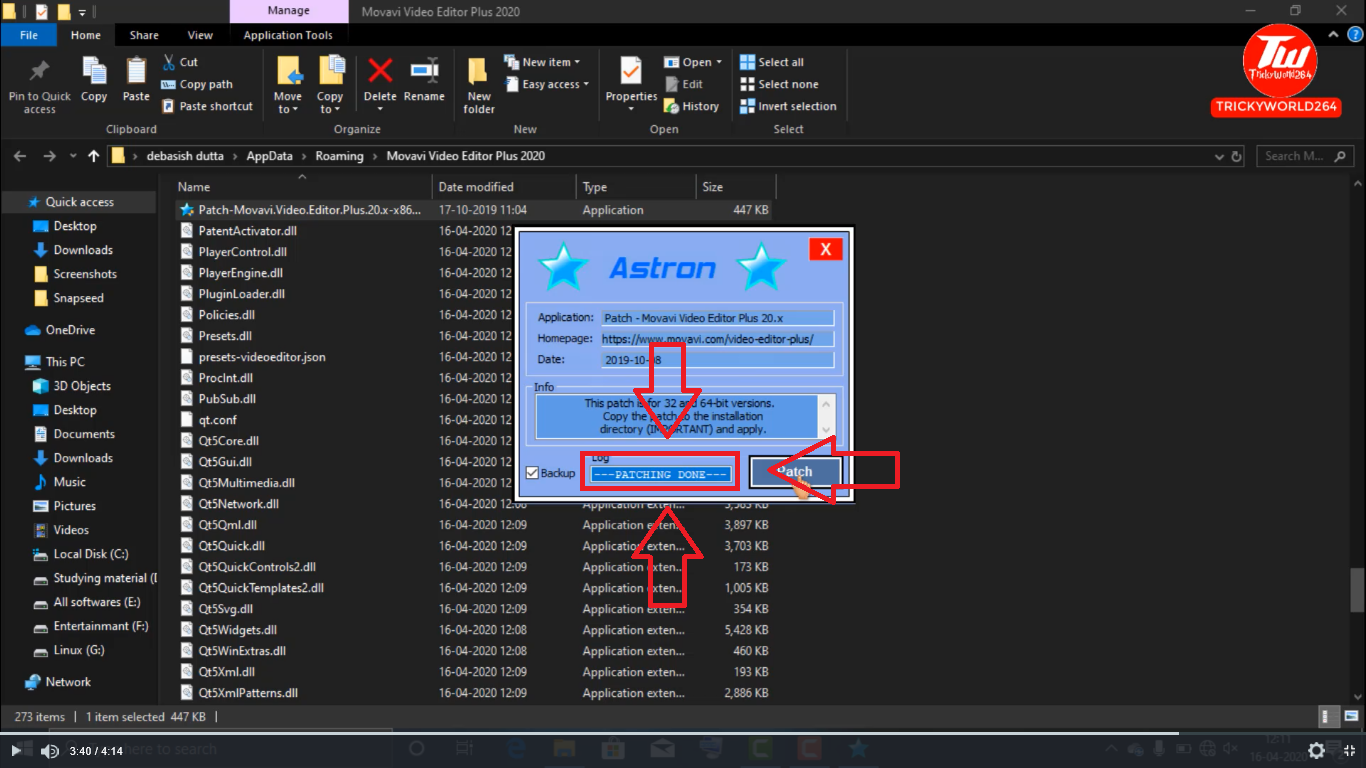1366x768 pixels.
Task: Open the File tab
Action: (x=29, y=35)
